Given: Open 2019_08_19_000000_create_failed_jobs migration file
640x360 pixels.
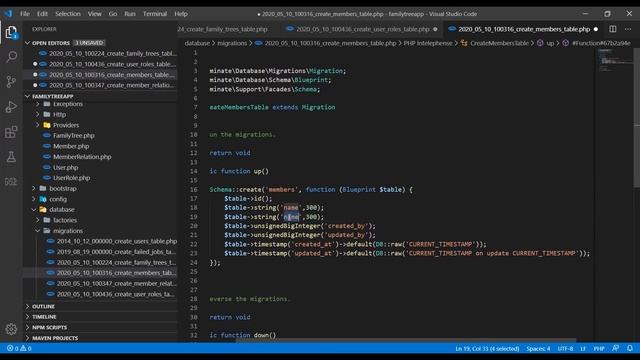Looking at the screenshot, I should coord(116,252).
